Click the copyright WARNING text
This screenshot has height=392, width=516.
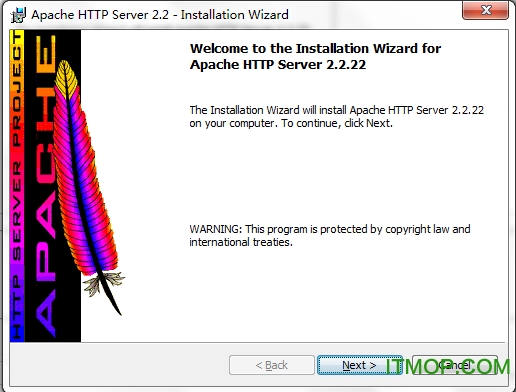click(x=330, y=235)
